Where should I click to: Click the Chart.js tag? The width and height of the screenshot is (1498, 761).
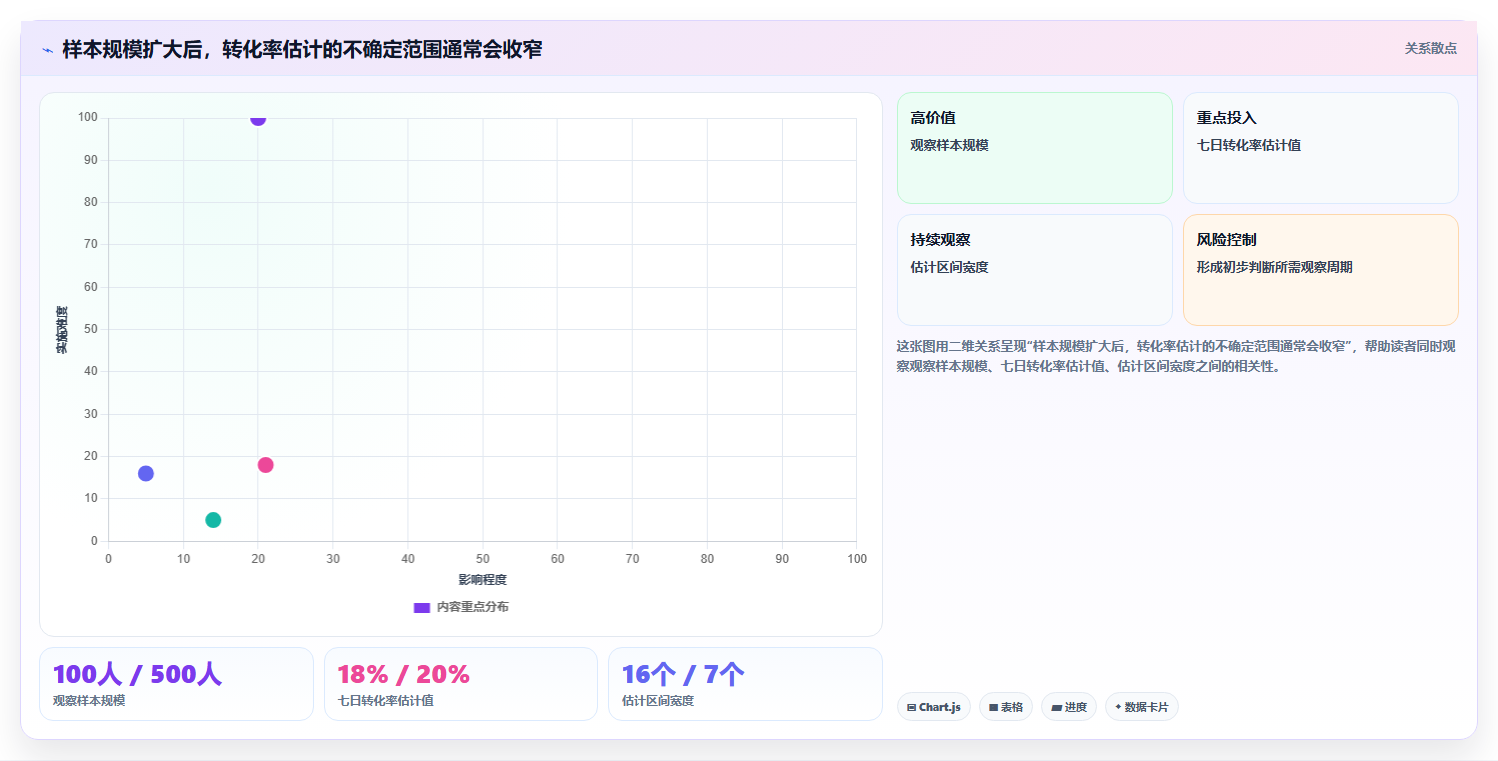[x=933, y=707]
